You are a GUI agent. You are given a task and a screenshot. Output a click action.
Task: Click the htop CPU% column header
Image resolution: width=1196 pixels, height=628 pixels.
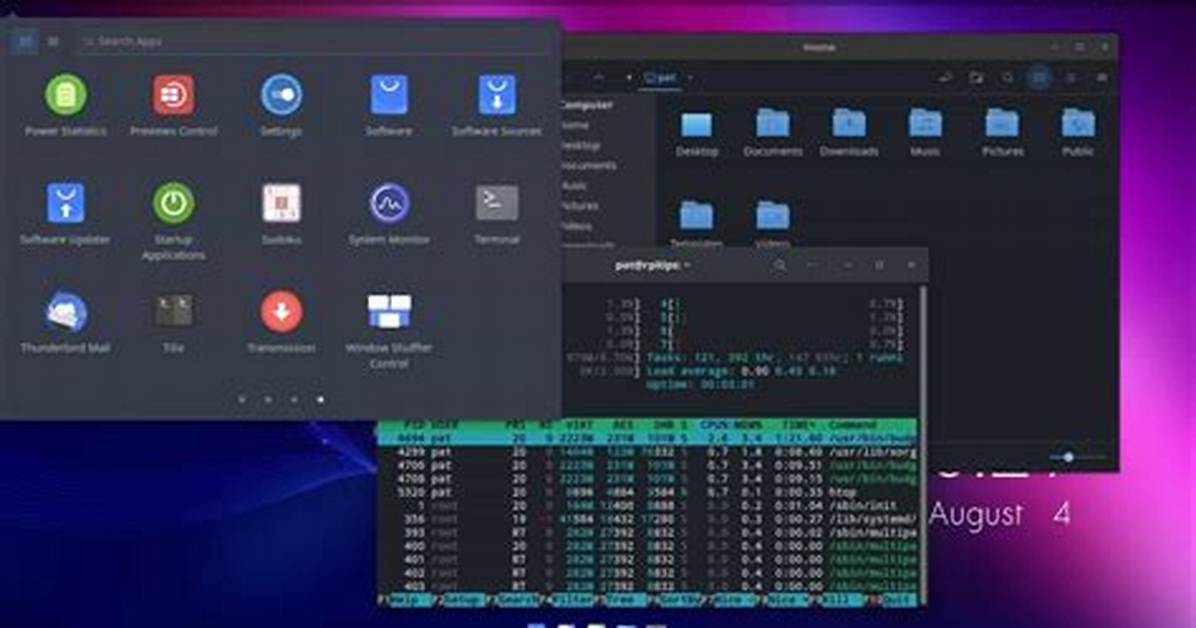pos(713,425)
